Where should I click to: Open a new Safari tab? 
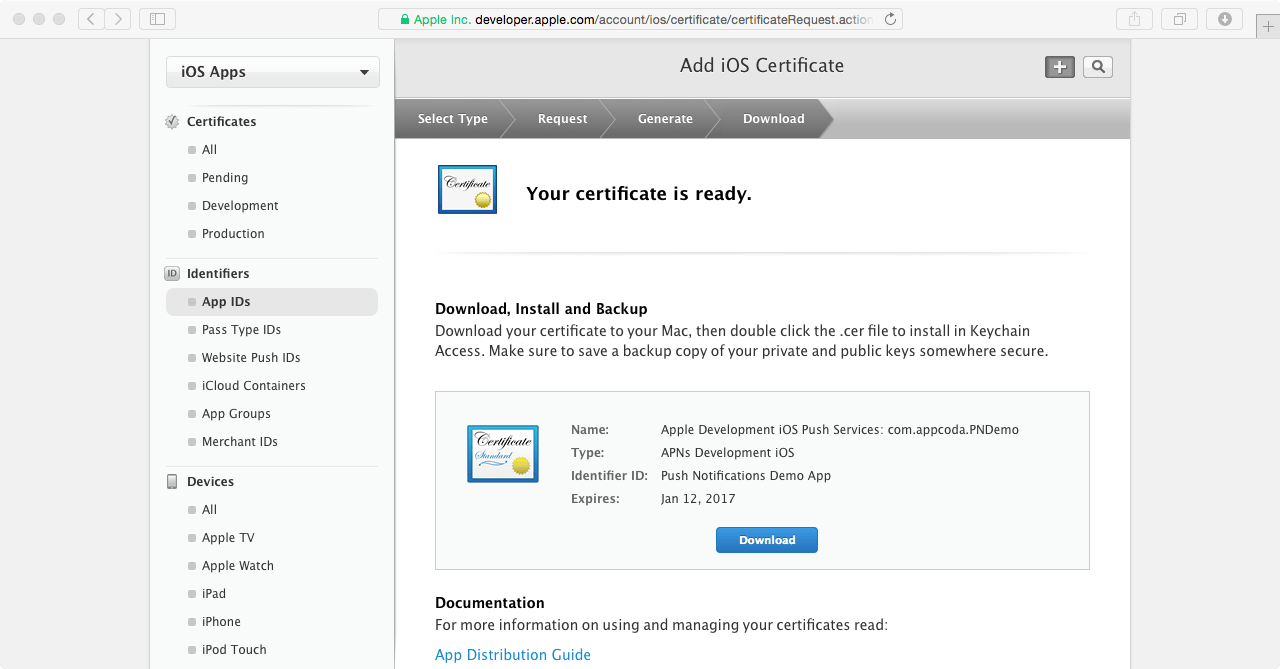tap(1268, 26)
